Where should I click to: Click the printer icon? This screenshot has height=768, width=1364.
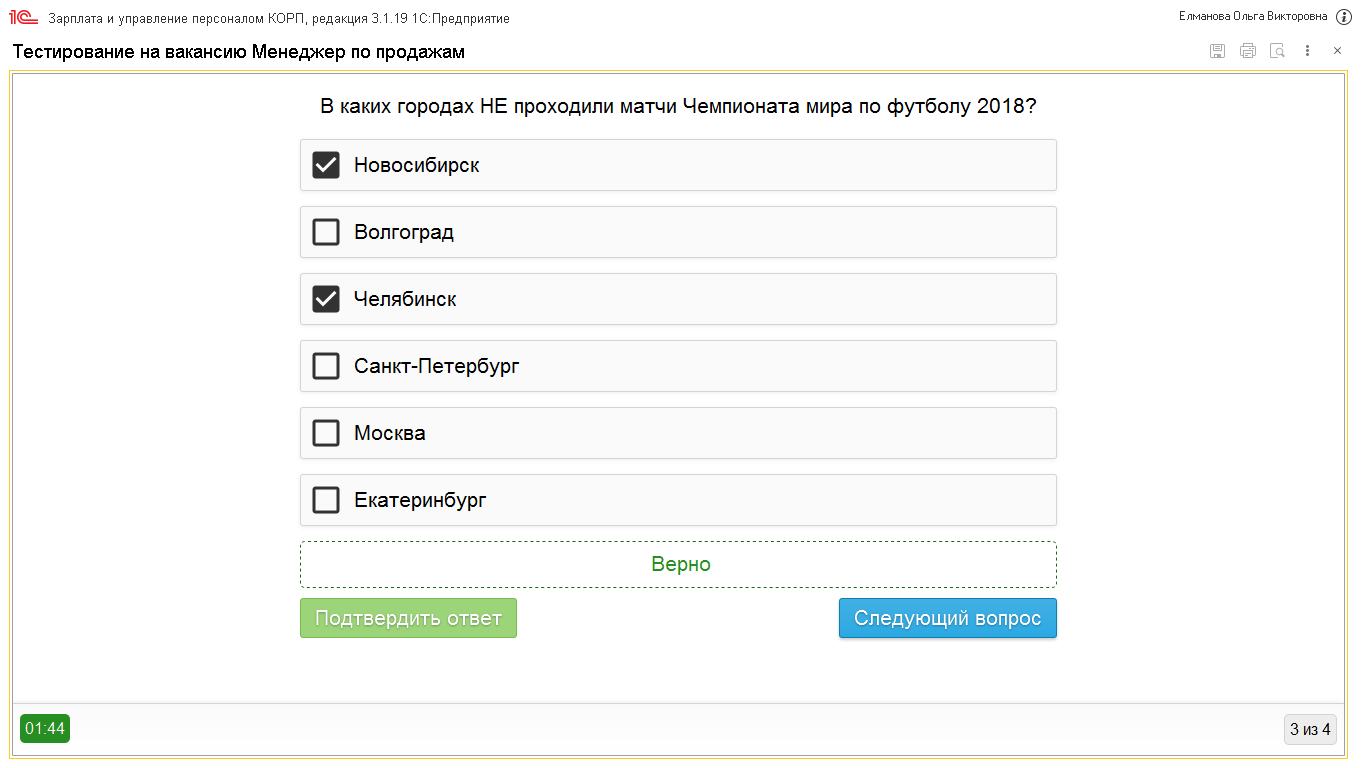pos(1247,51)
